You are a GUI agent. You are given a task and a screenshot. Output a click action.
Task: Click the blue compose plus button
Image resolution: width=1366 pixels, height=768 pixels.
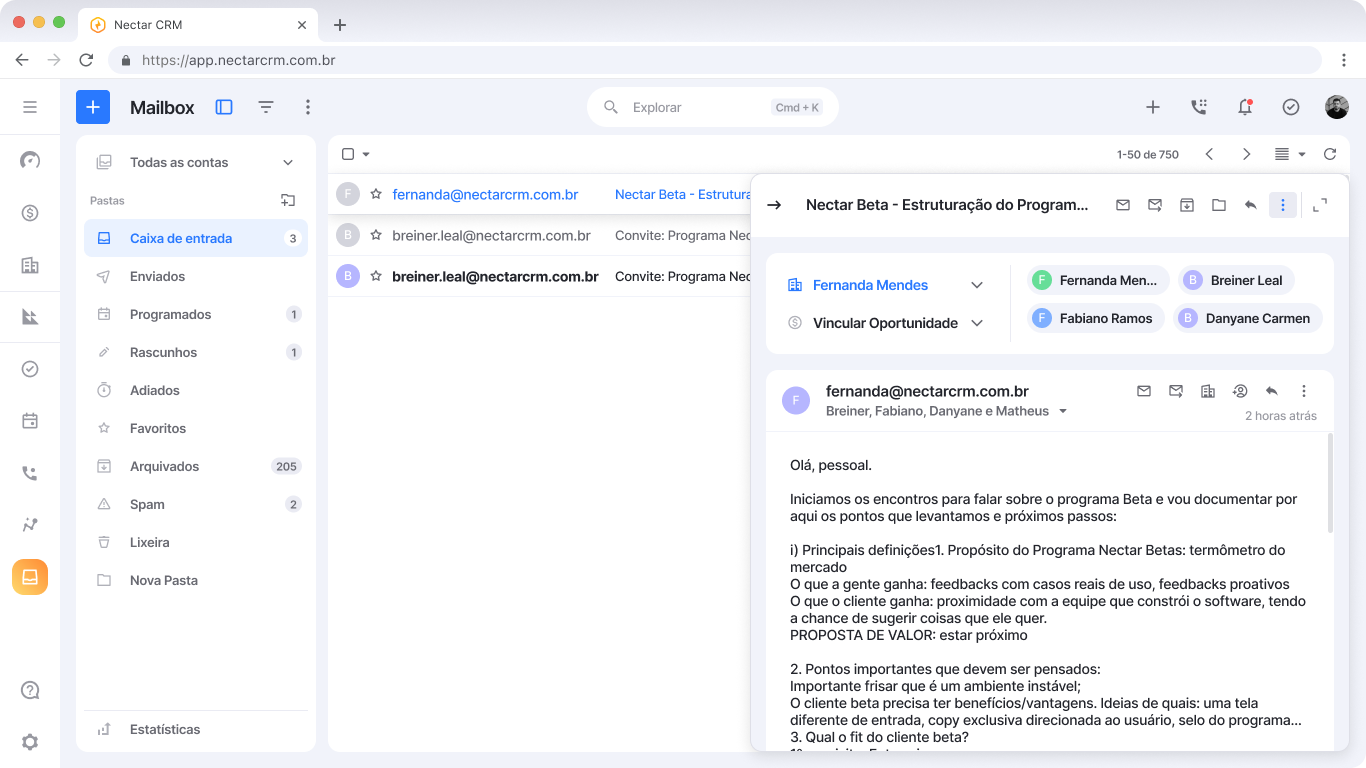(x=93, y=107)
